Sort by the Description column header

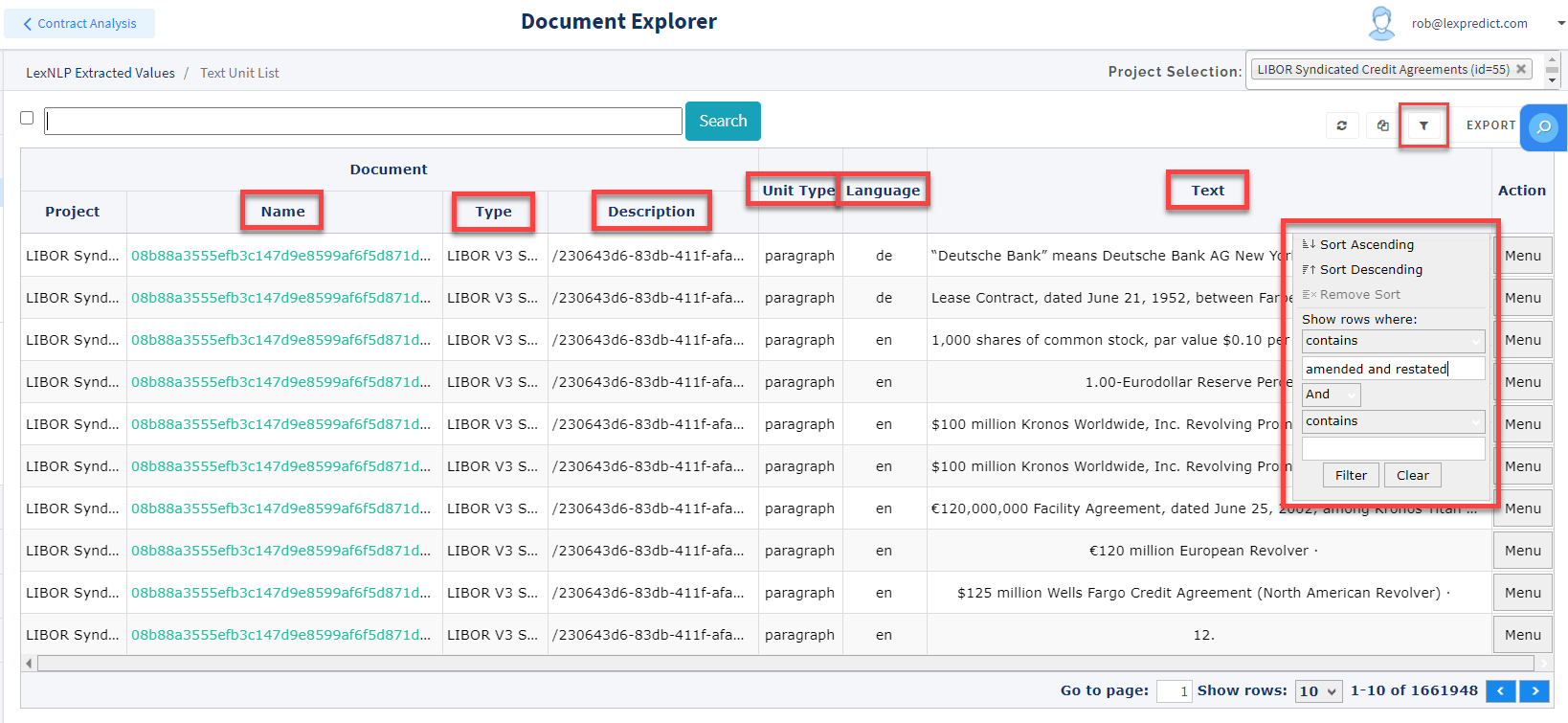click(x=652, y=212)
